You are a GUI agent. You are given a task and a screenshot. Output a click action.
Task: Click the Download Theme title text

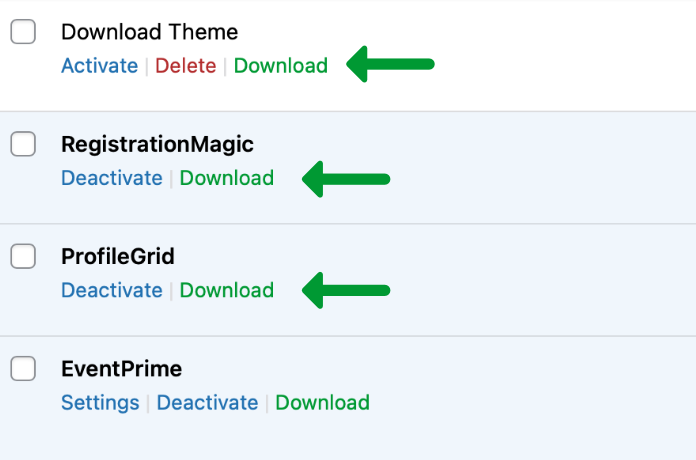[150, 32]
